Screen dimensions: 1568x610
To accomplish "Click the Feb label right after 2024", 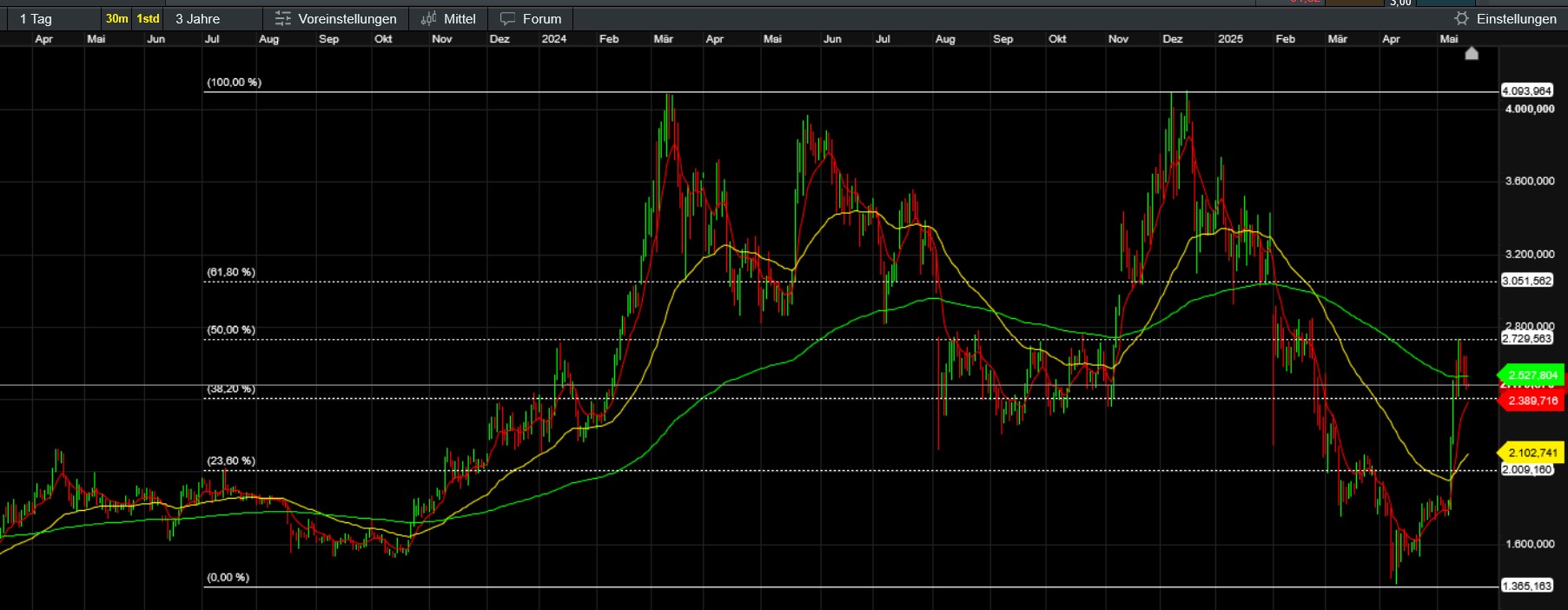I will [x=609, y=39].
